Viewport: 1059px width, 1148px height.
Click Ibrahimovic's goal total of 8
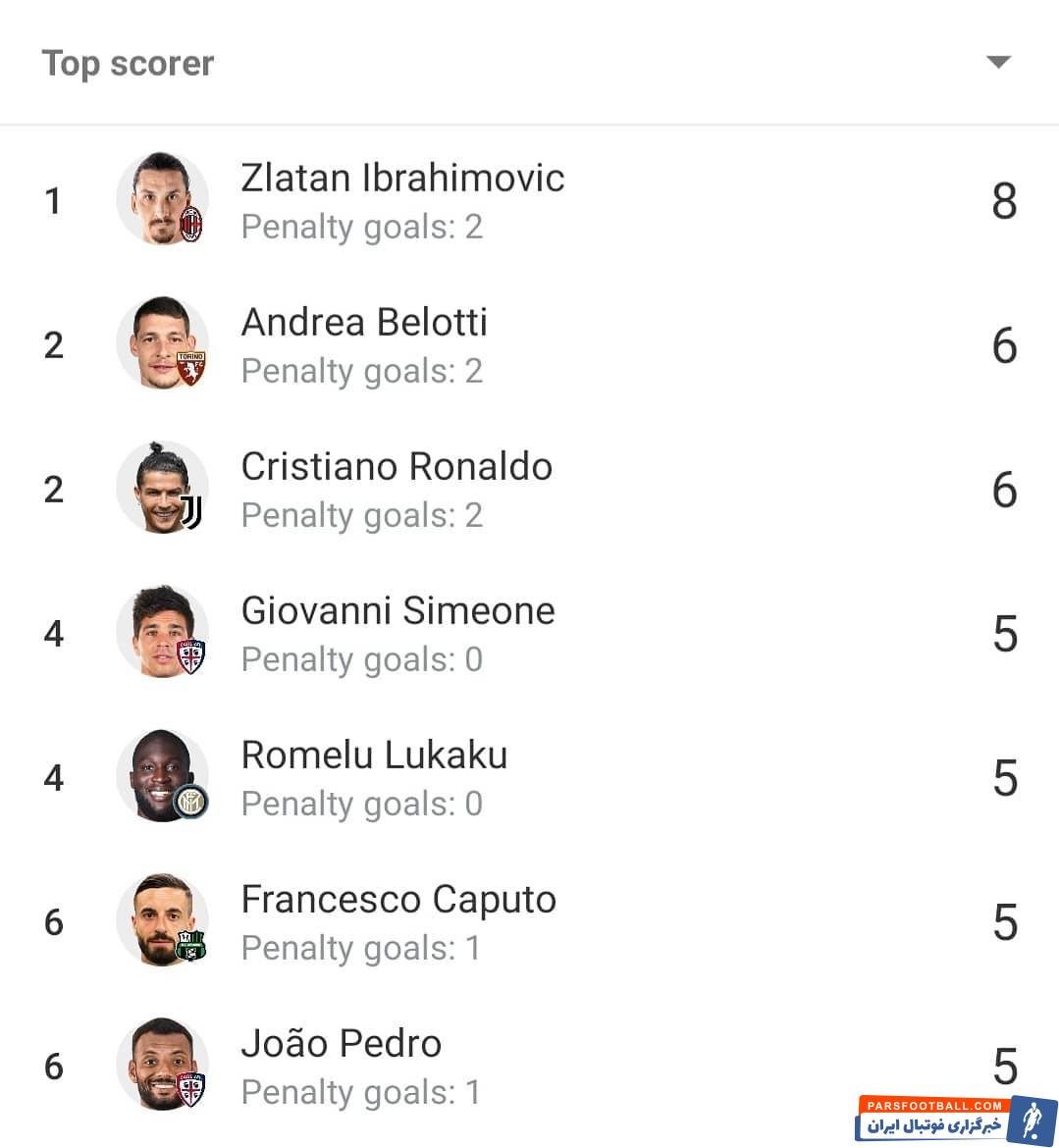[x=1005, y=200]
